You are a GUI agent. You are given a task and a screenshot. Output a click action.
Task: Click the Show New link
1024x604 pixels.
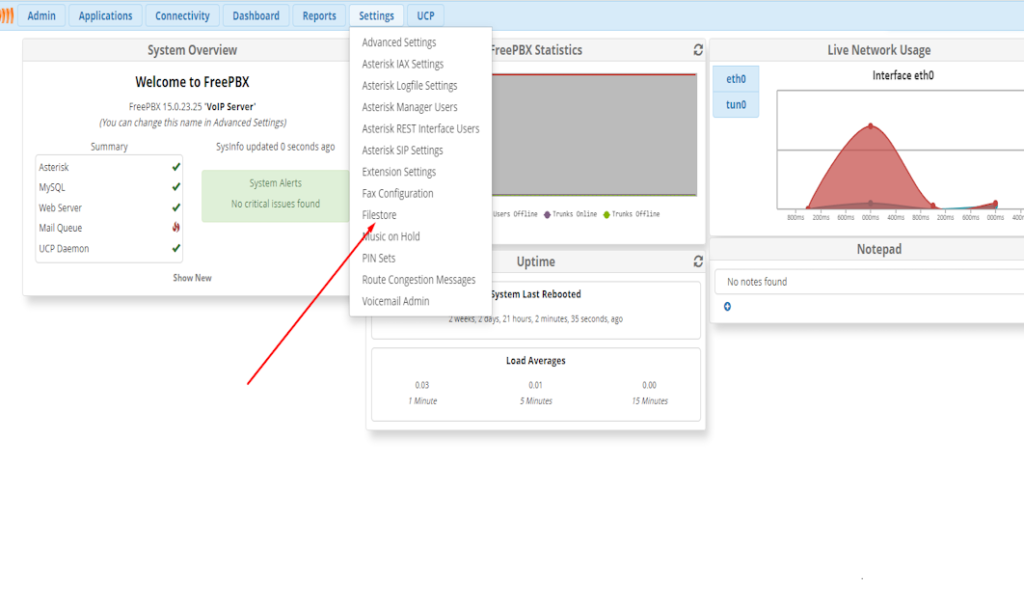[192, 278]
